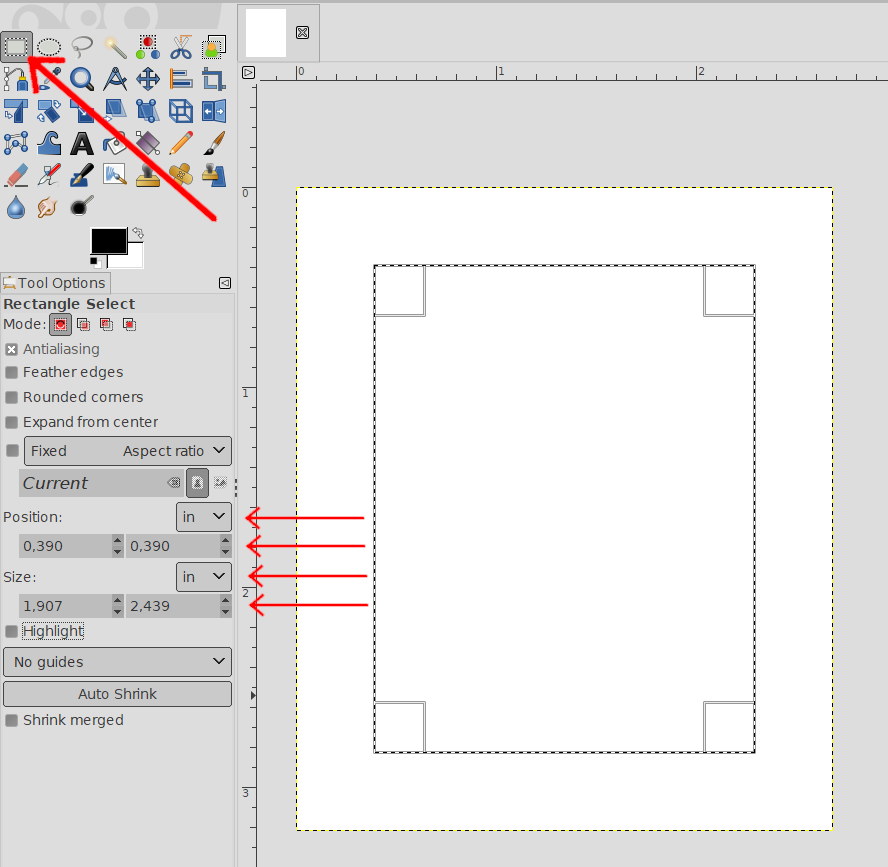Select the Paintbrush tool
Viewport: 888px width, 867px height.
pos(214,143)
